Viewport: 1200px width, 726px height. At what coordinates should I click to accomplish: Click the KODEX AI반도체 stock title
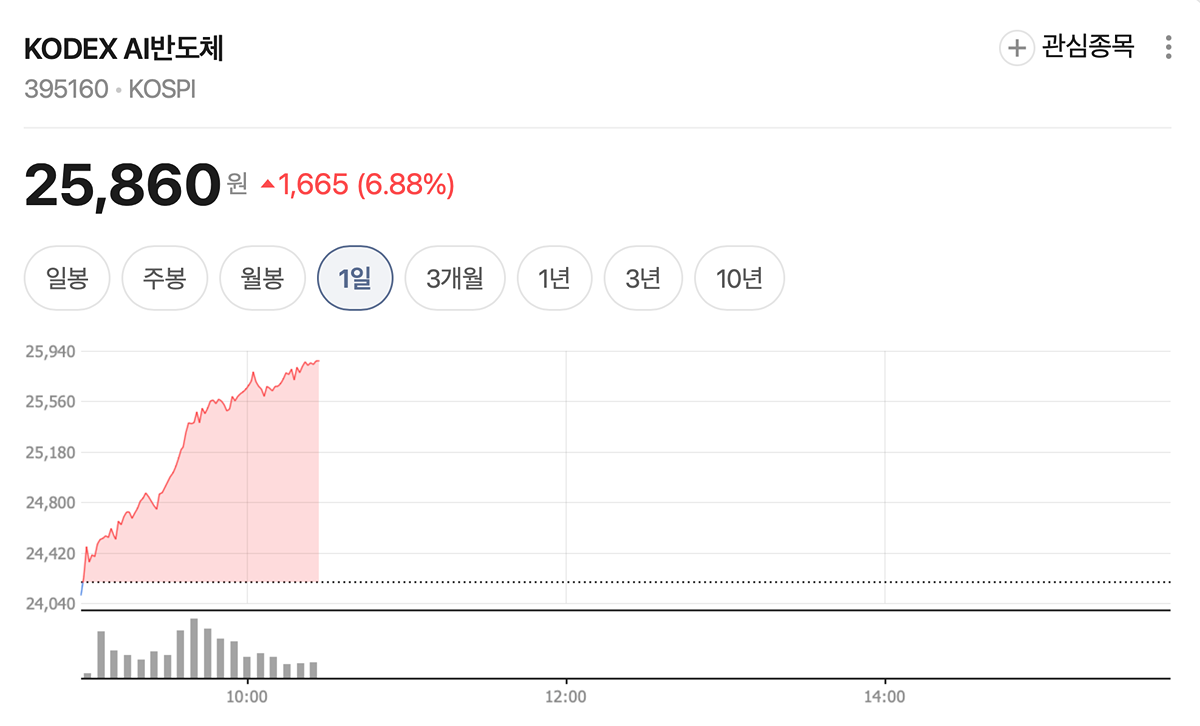pos(123,49)
